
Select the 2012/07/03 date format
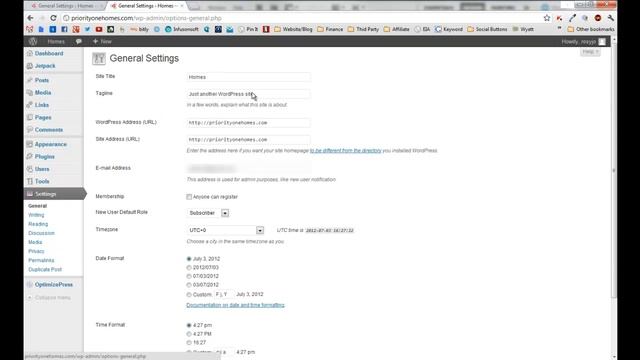189,268
